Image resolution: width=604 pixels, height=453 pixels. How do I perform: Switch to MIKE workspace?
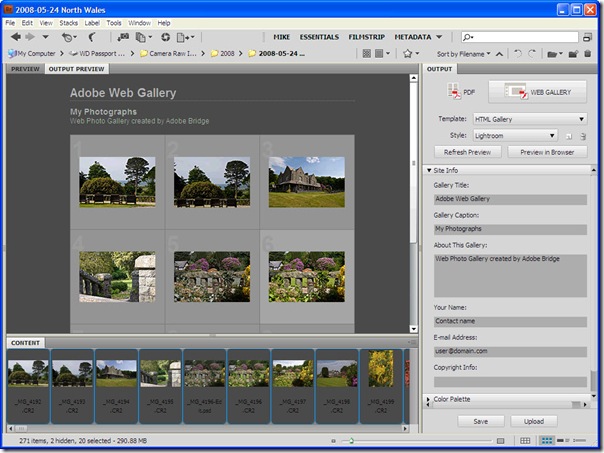point(281,37)
